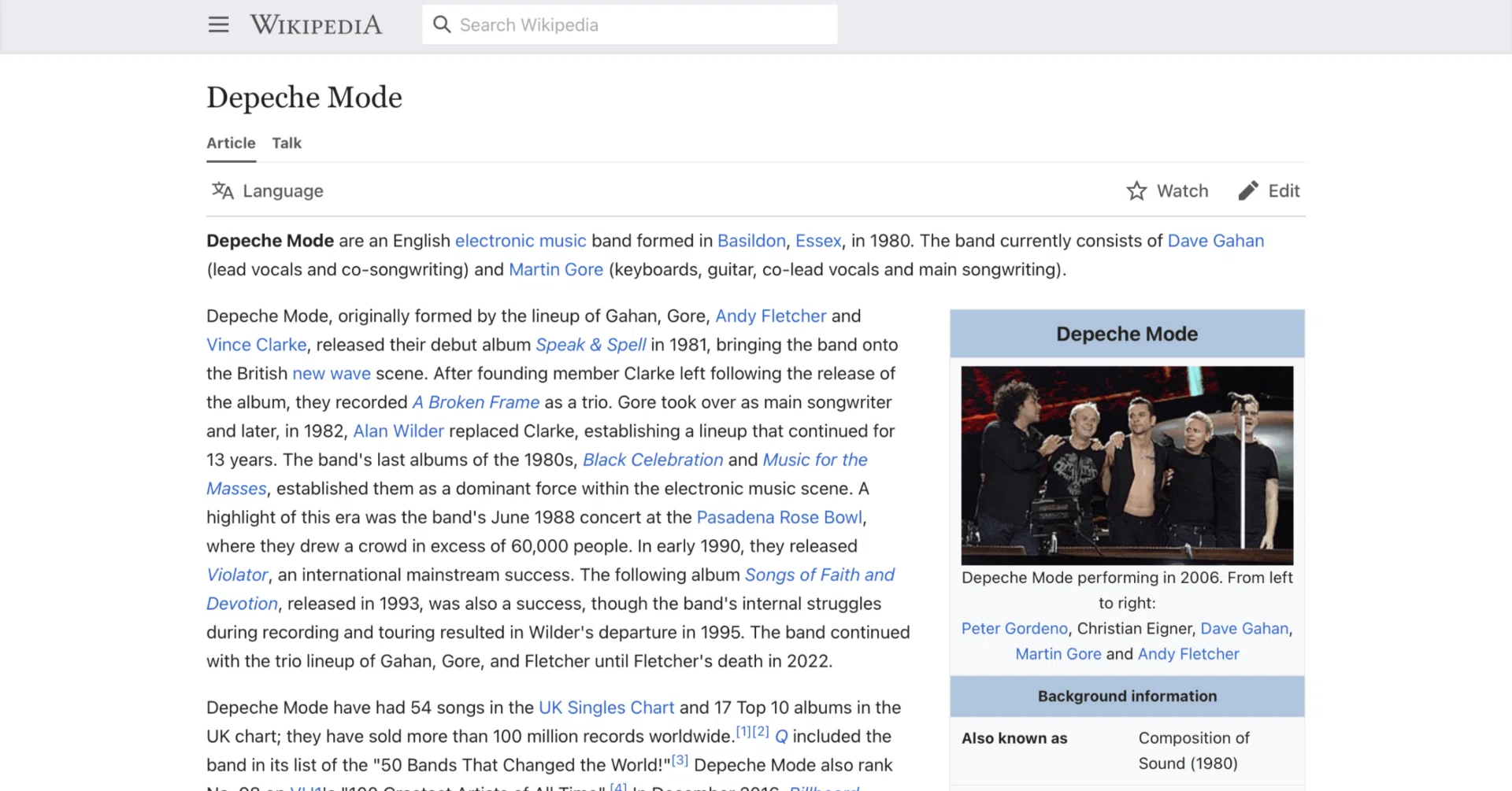
Task: Click the Composition of Sound (1980) value
Action: coord(1194,751)
